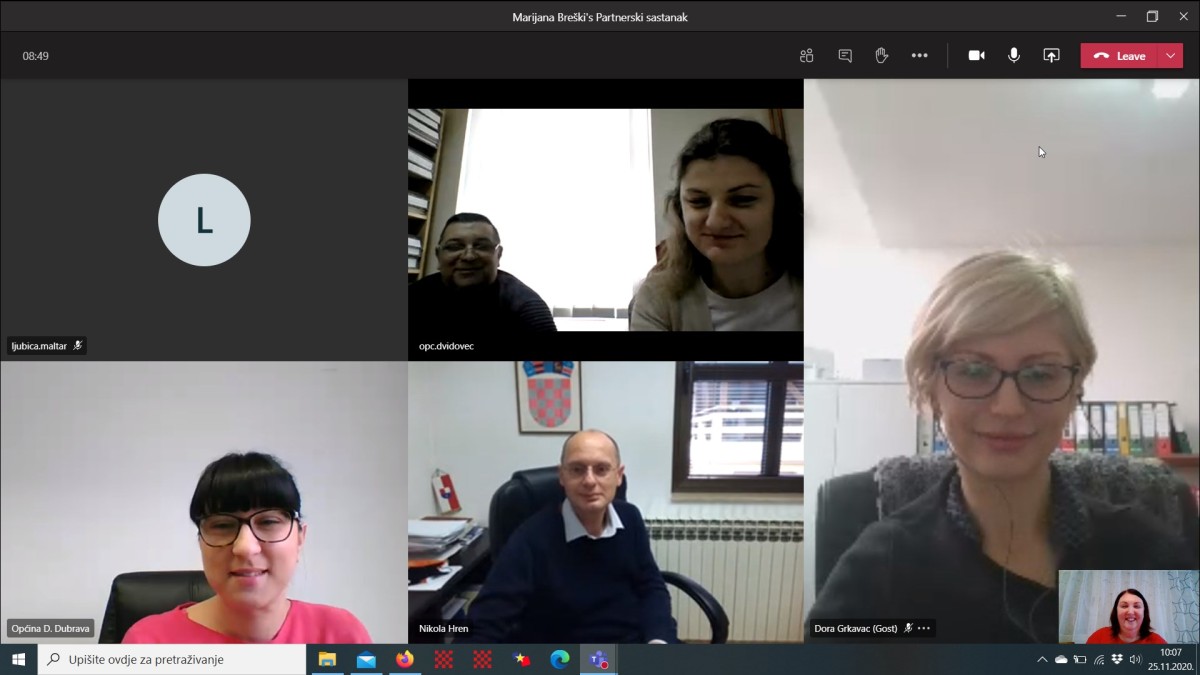
Task: Open Microsoft Edge from the taskbar
Action: click(x=560, y=660)
